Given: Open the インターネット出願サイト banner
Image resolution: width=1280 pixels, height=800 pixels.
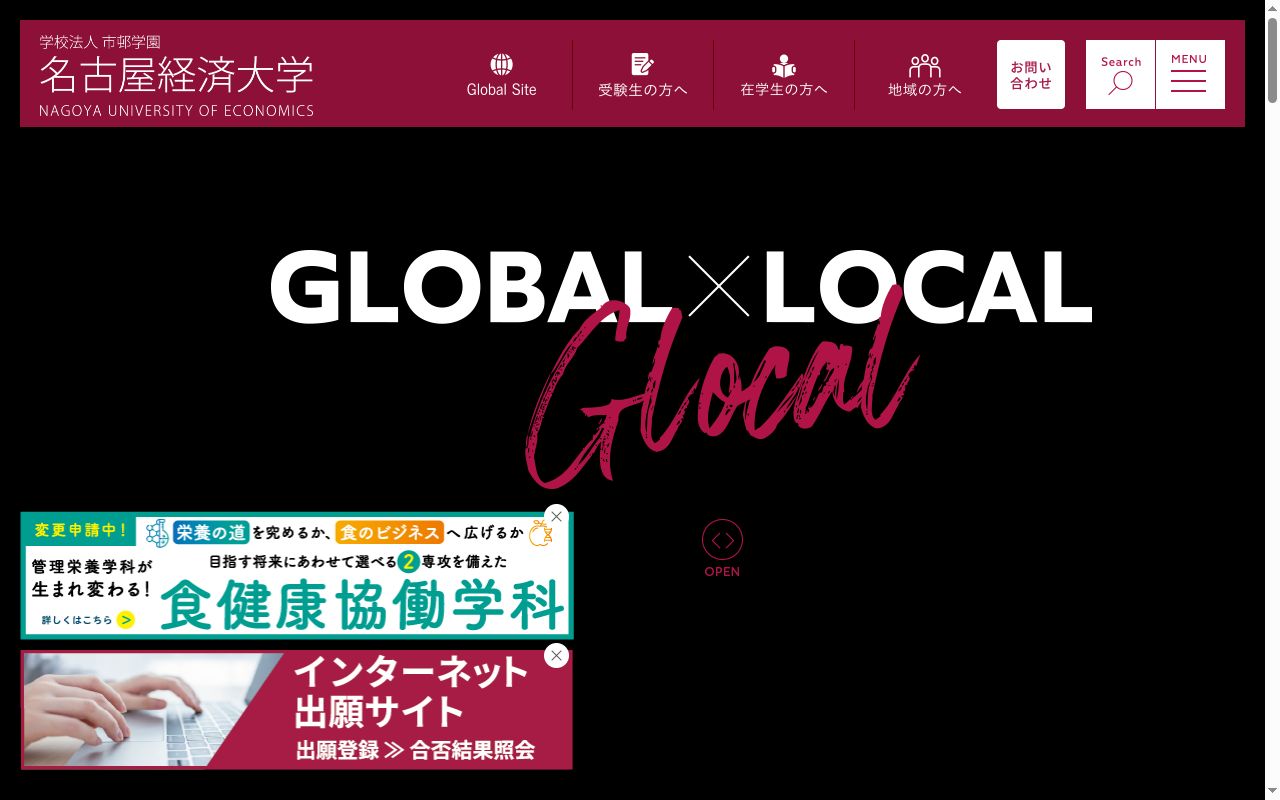Looking at the screenshot, I should pyautogui.click(x=297, y=710).
